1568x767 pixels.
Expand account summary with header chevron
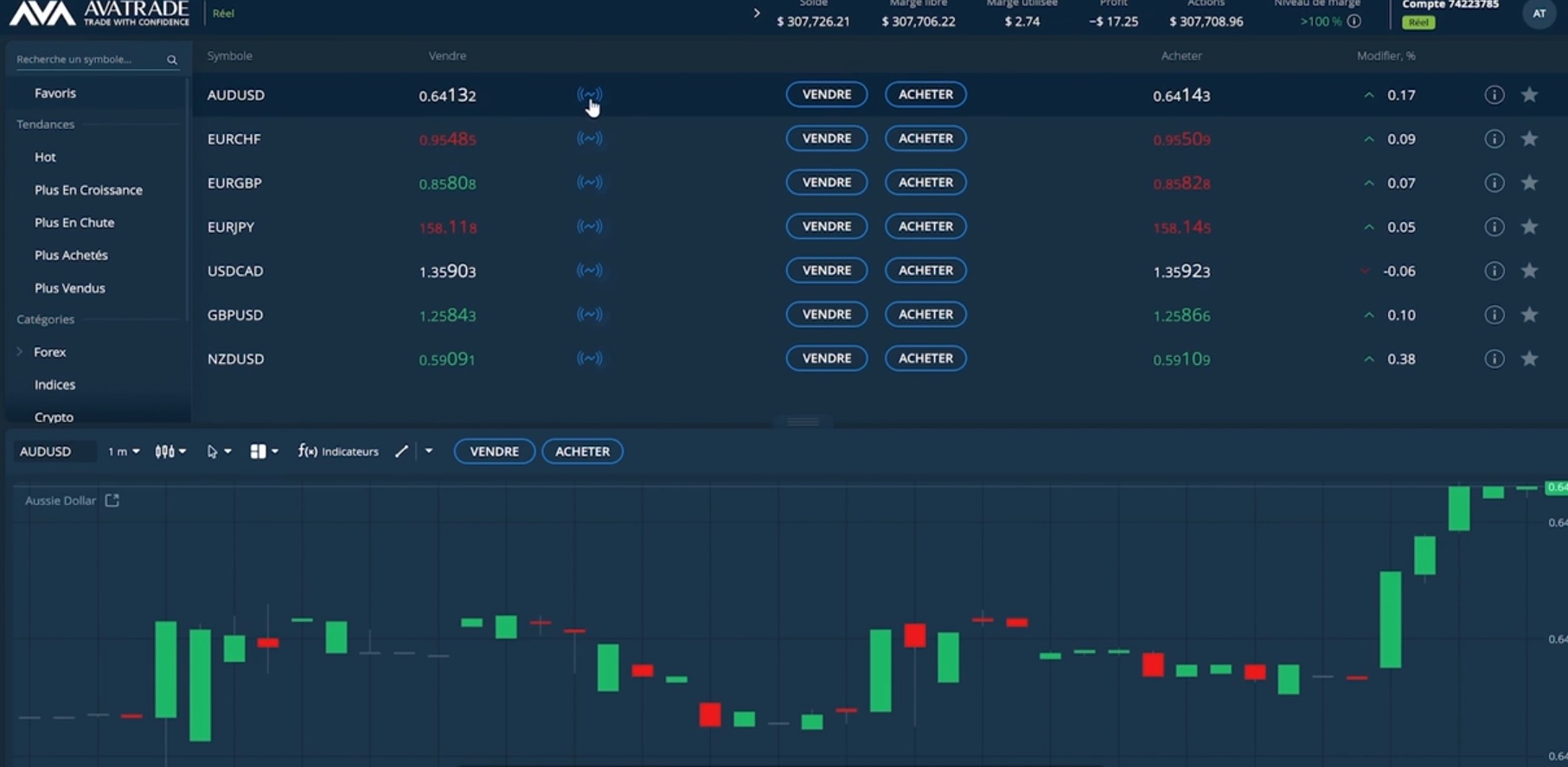click(x=757, y=13)
